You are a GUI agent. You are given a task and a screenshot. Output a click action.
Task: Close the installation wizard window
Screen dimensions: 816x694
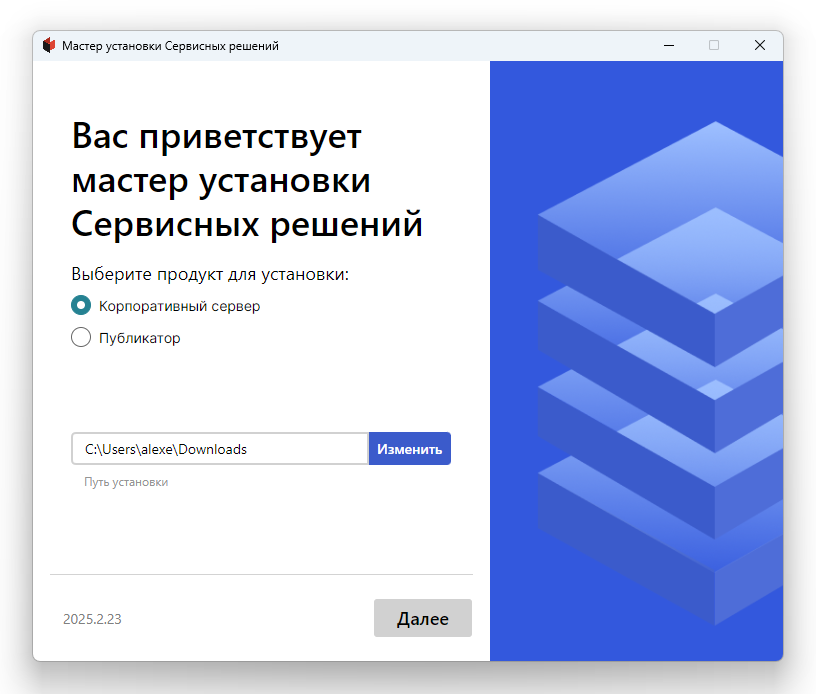760,45
